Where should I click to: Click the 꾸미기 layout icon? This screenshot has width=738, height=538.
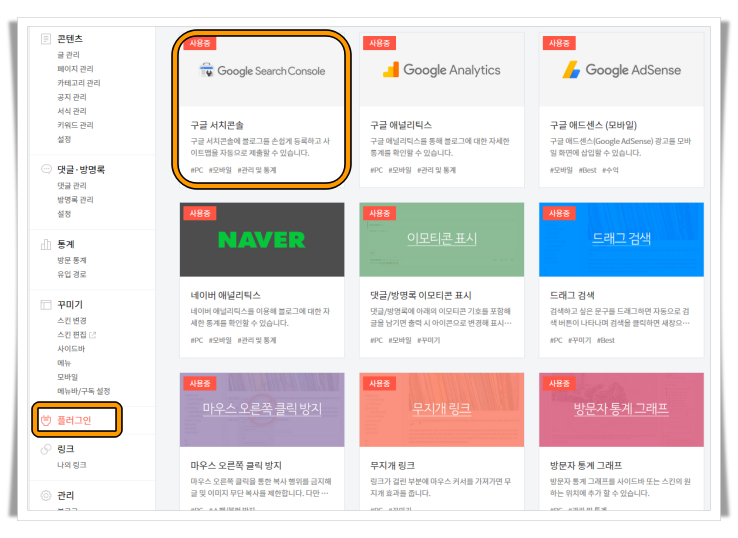coord(46,305)
